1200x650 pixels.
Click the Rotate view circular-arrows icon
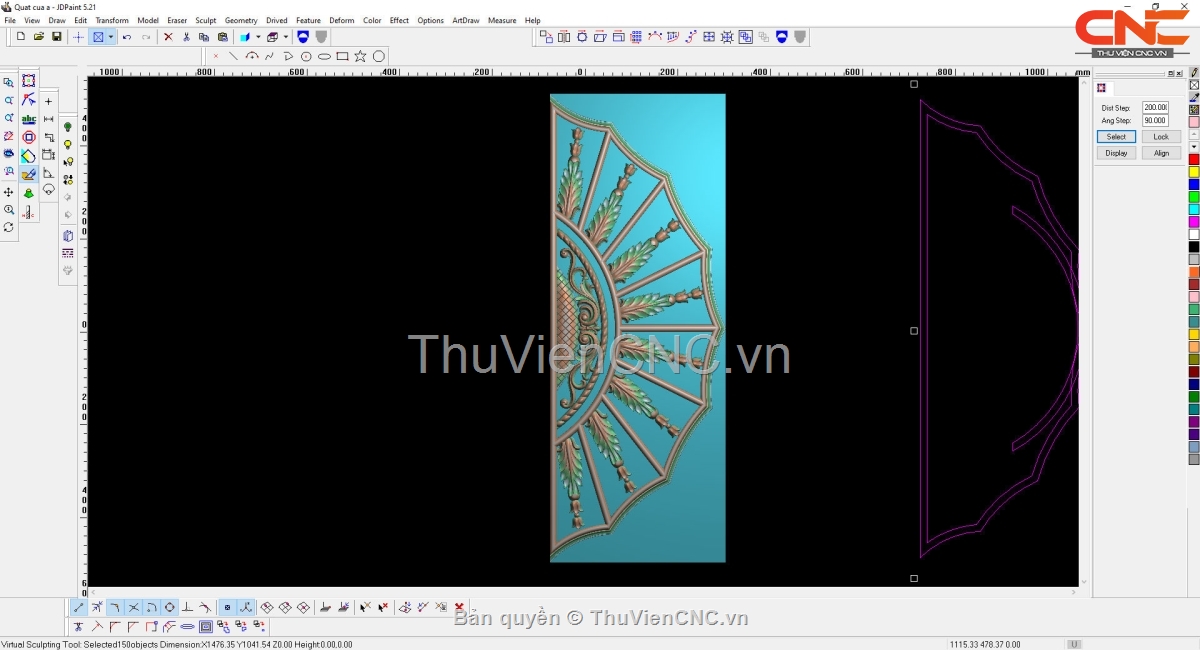click(x=9, y=228)
